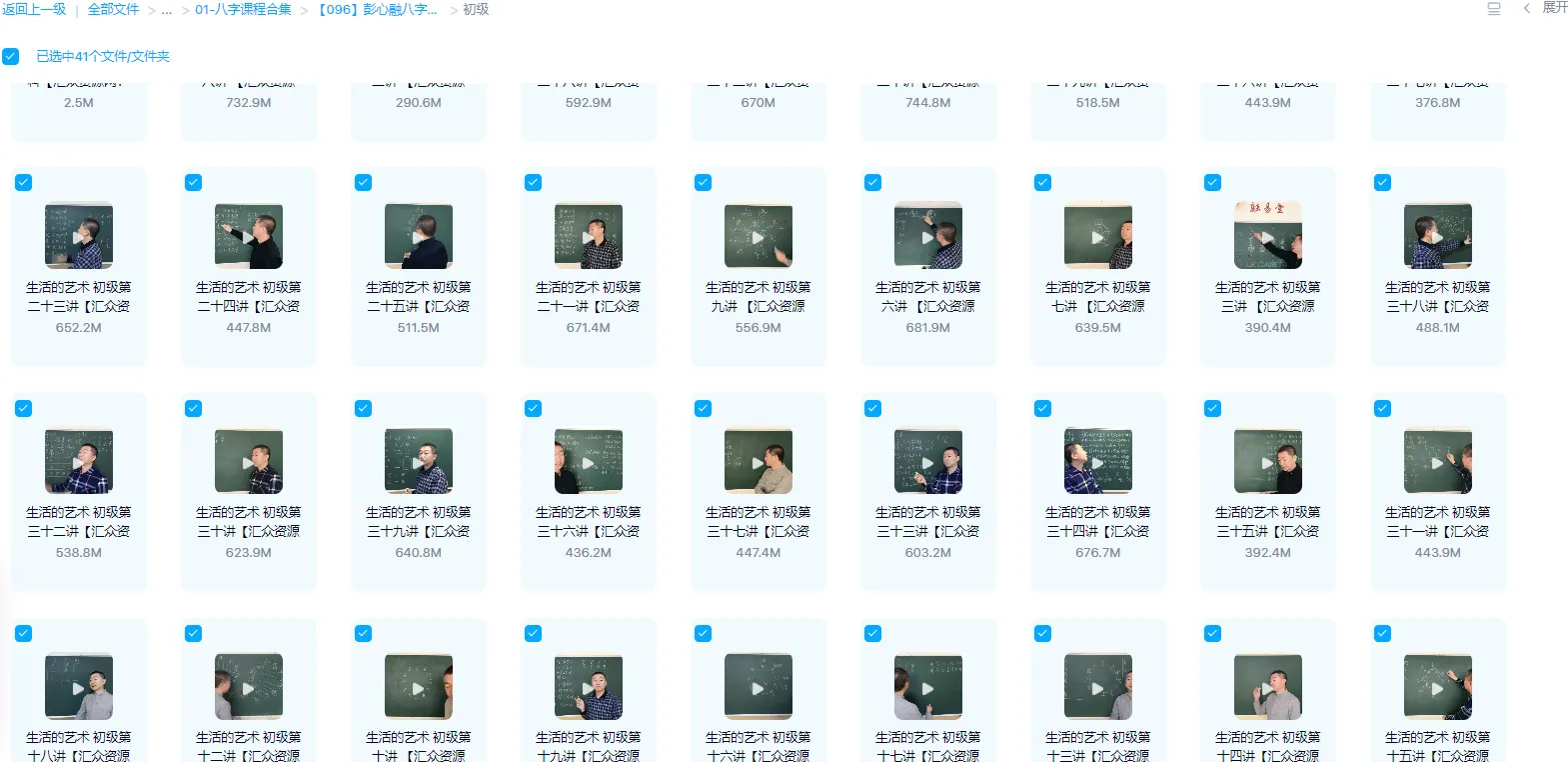Viewport: 1568px width, 762px height.
Task: Uncheck the 二十三讲 file checkbox
Action: (23, 182)
